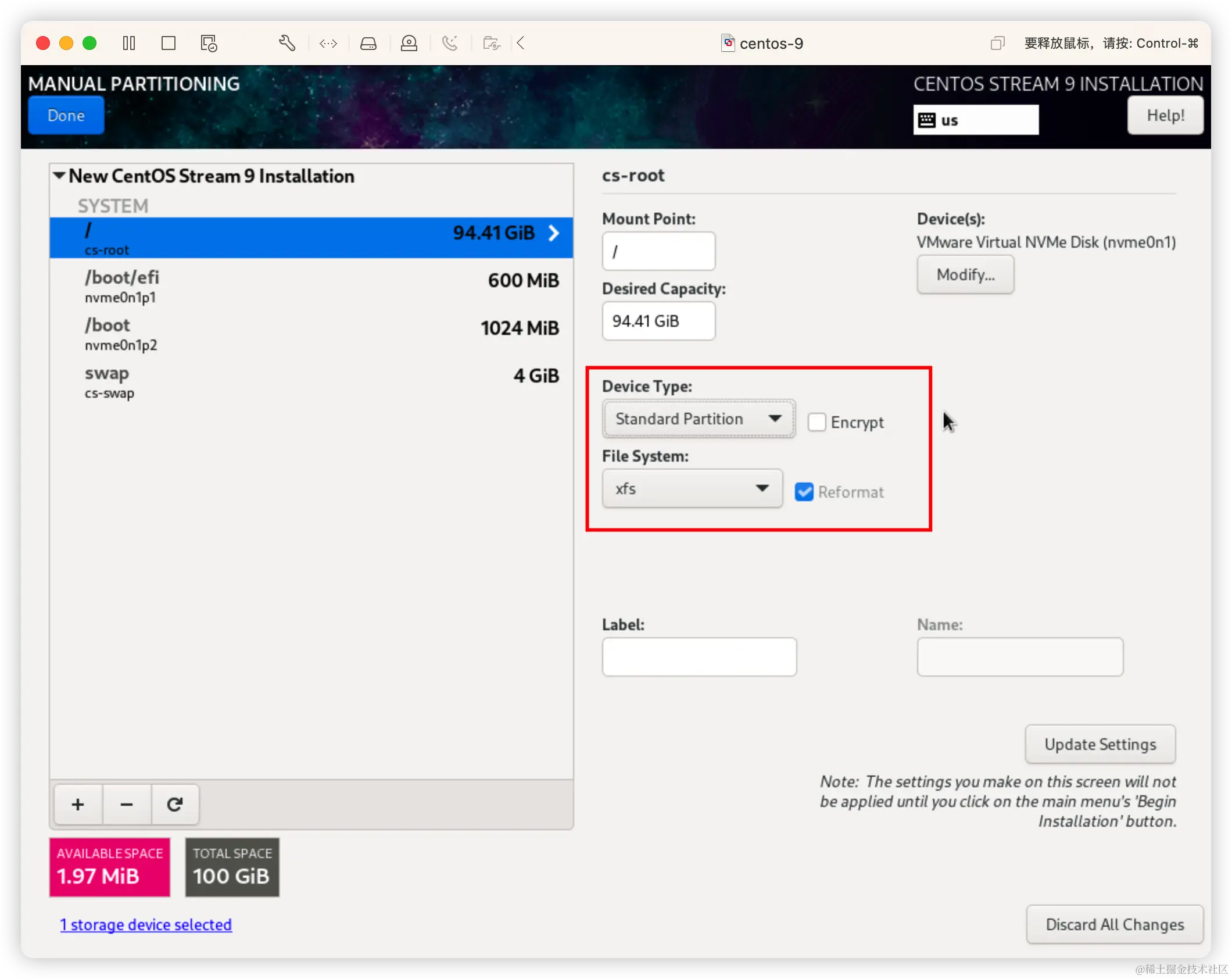This screenshot has height=979, width=1232.
Task: Click the network adapter icon
Action: (x=328, y=43)
